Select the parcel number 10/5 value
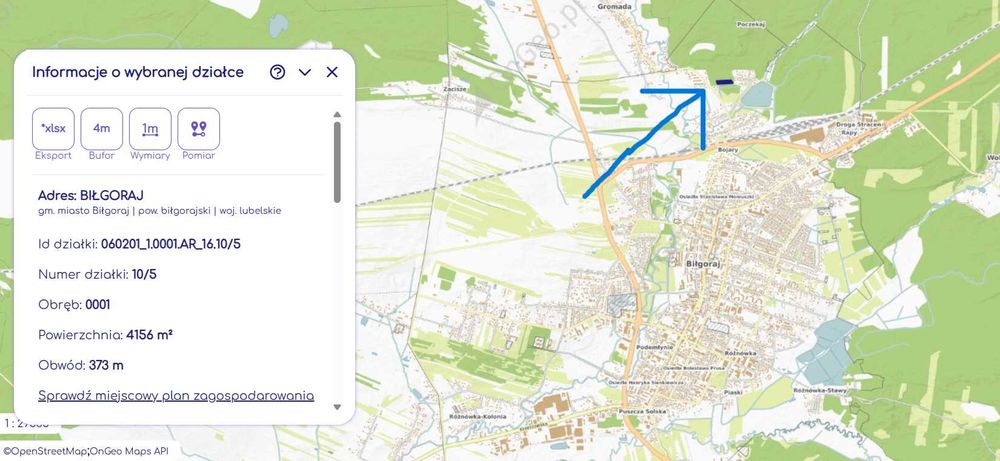The image size is (1000, 461). [x=143, y=275]
